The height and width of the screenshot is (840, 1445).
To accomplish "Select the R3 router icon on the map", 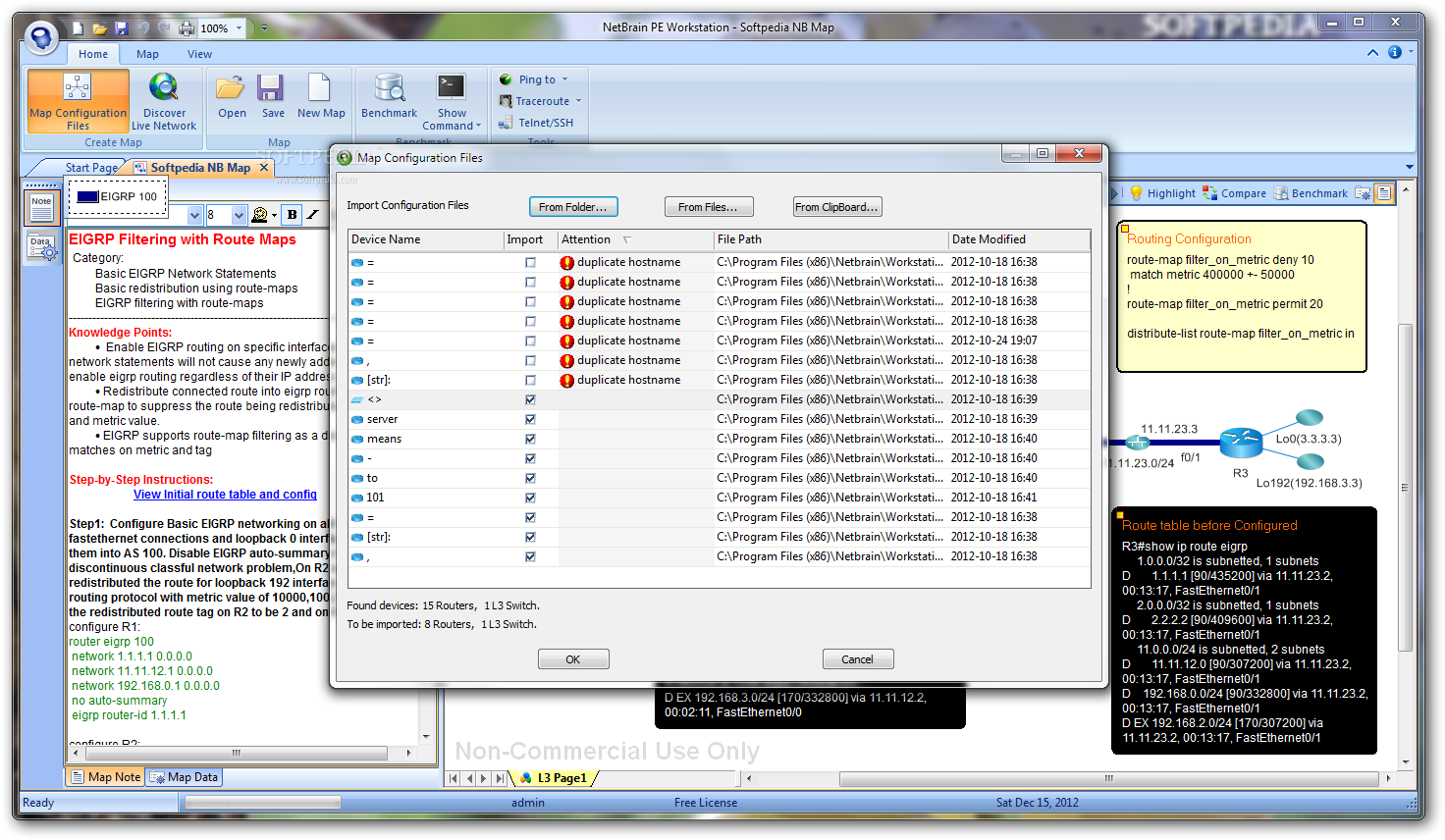I will (x=1241, y=443).
